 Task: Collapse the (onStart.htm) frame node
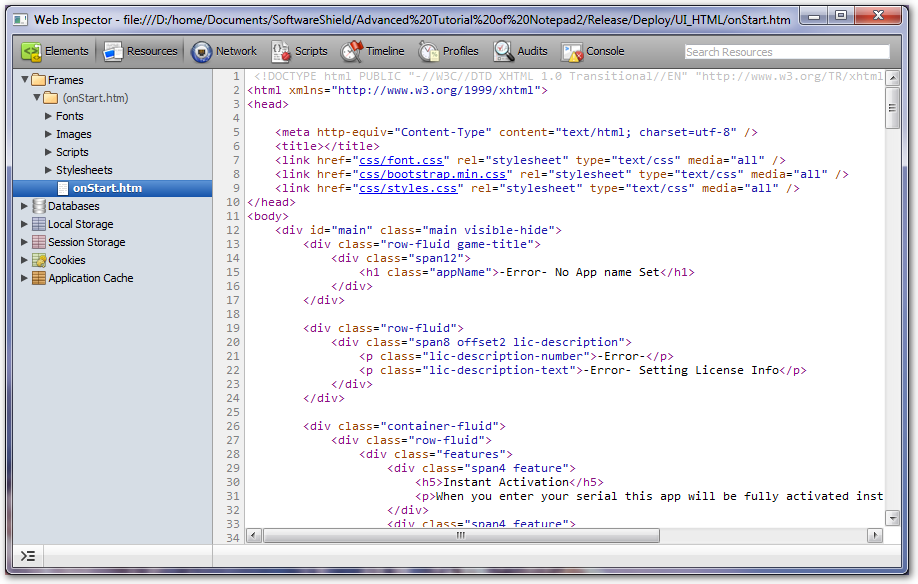[x=37, y=97]
